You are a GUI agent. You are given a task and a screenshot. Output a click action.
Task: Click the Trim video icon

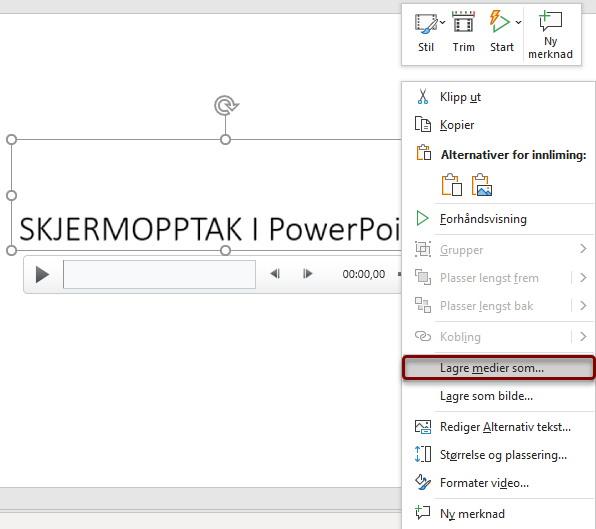click(x=463, y=22)
